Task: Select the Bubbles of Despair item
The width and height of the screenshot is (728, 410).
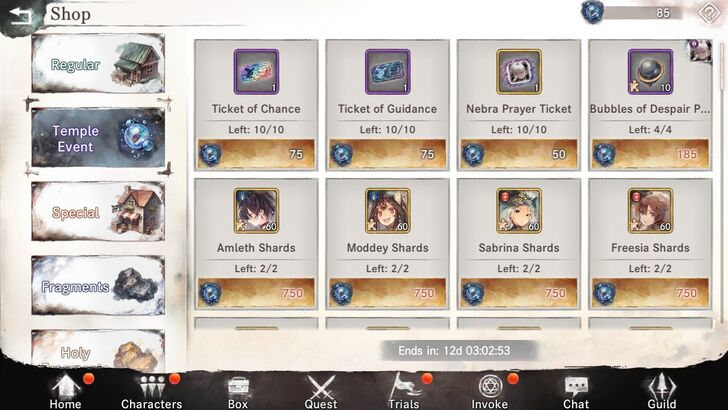Action: pos(650,105)
